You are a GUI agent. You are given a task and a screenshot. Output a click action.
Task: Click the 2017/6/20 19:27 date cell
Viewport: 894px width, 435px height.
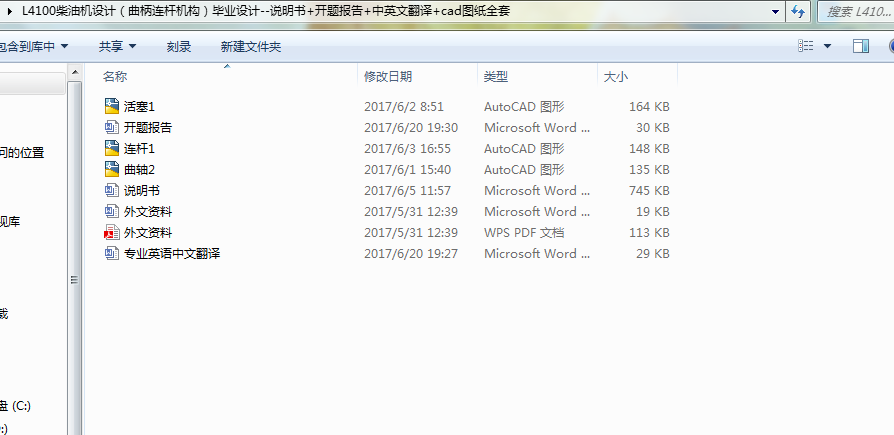[x=411, y=254]
